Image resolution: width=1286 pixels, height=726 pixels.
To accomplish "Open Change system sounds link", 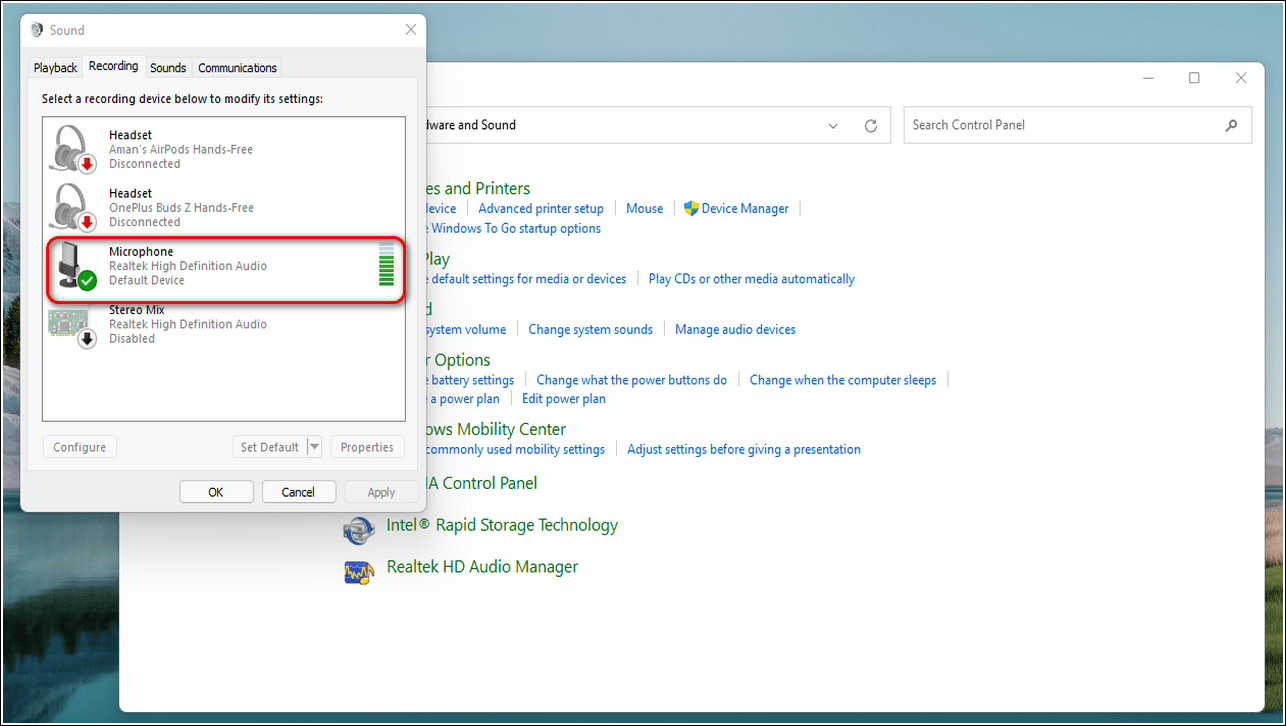I will tap(590, 329).
